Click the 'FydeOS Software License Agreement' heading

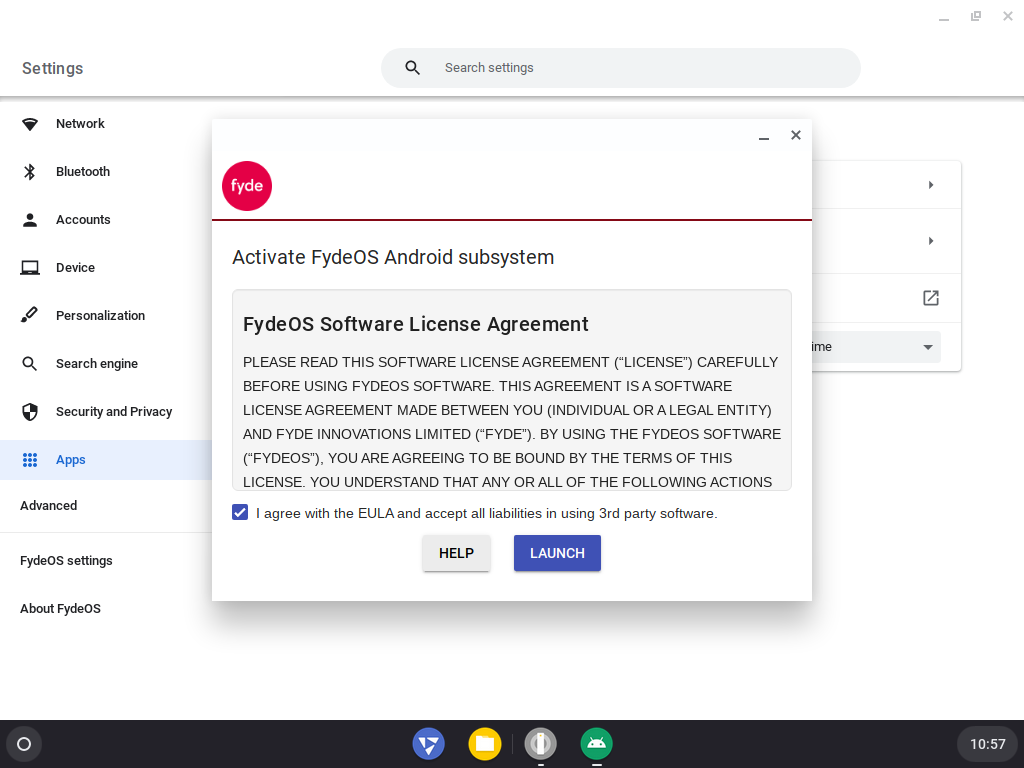coord(415,325)
